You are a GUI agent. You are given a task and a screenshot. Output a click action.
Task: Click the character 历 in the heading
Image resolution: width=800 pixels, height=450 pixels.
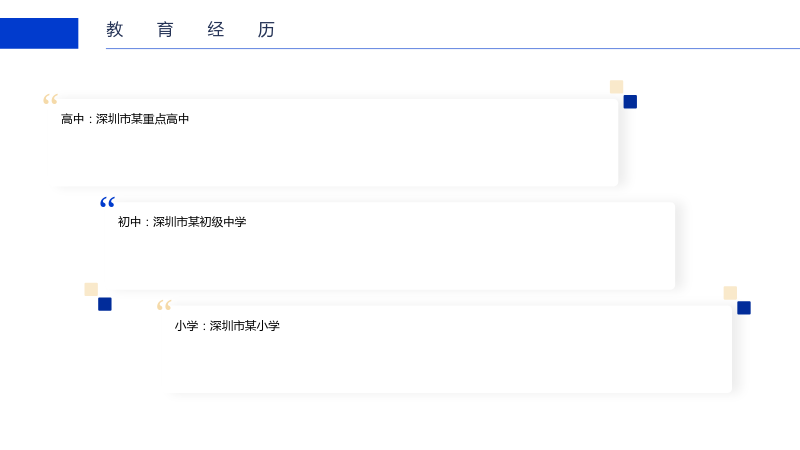point(266,30)
